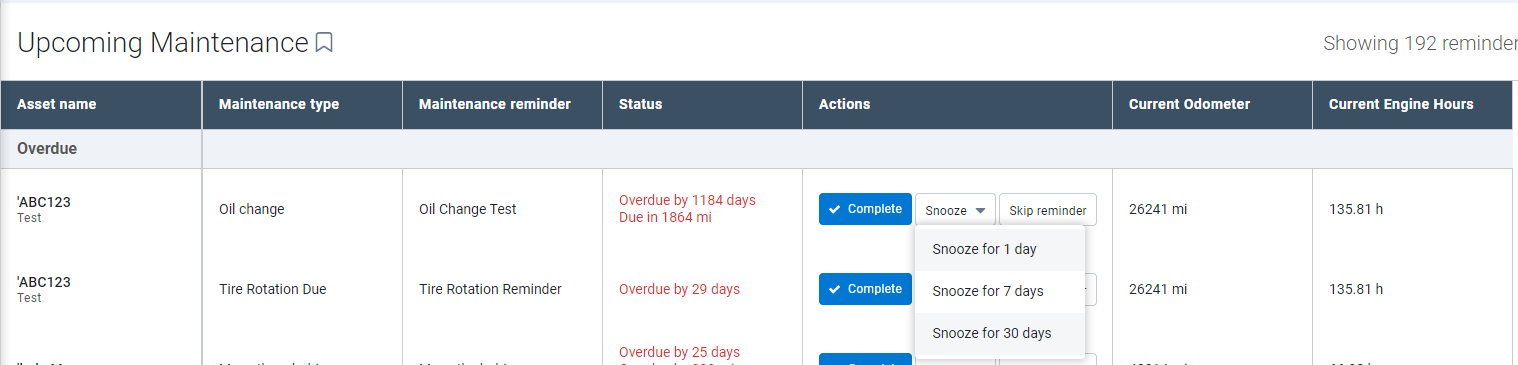Click the Showing 192 reminders count
Image resolution: width=1518 pixels, height=365 pixels.
tap(1420, 43)
